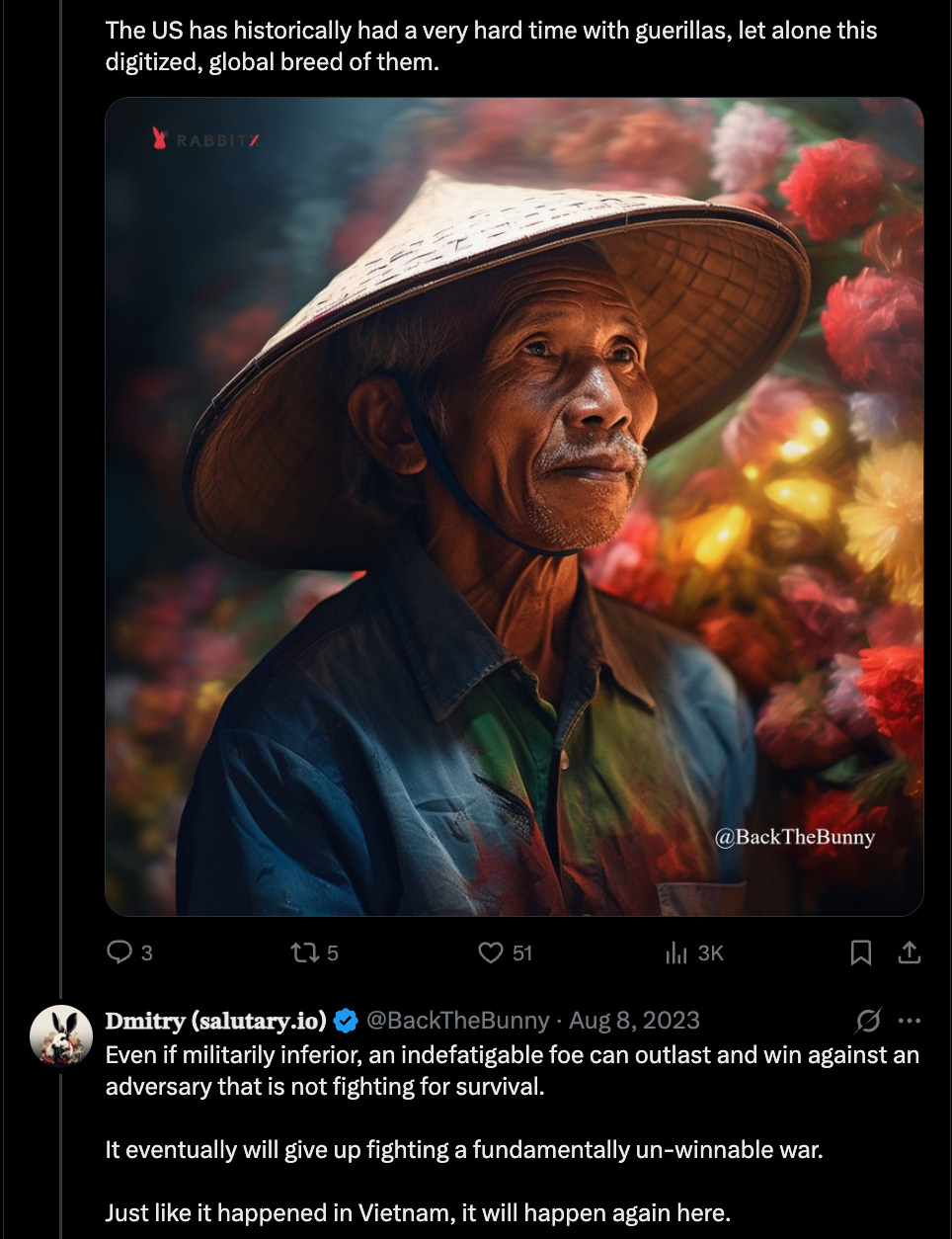
Task: Open the image of man in conical hat
Action: (515, 507)
